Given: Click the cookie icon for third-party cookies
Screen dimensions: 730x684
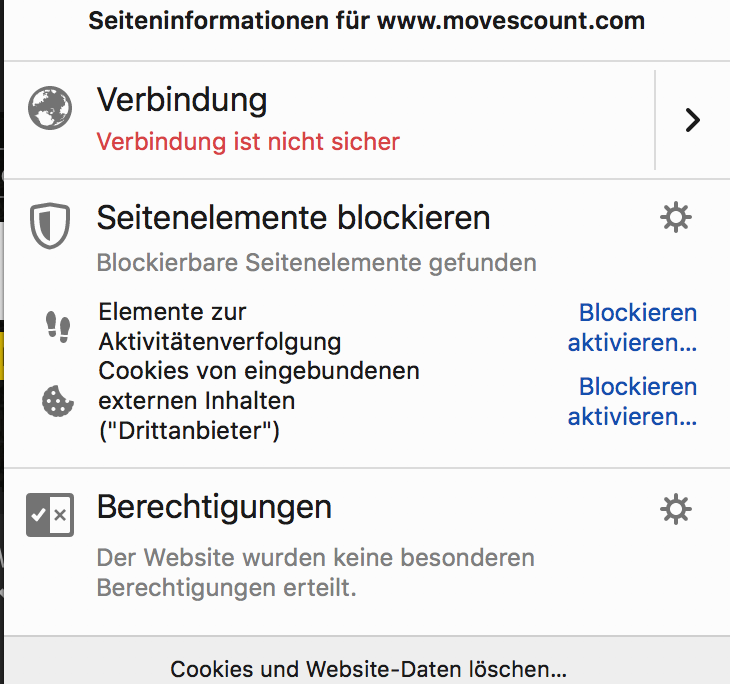Looking at the screenshot, I should pyautogui.click(x=58, y=400).
